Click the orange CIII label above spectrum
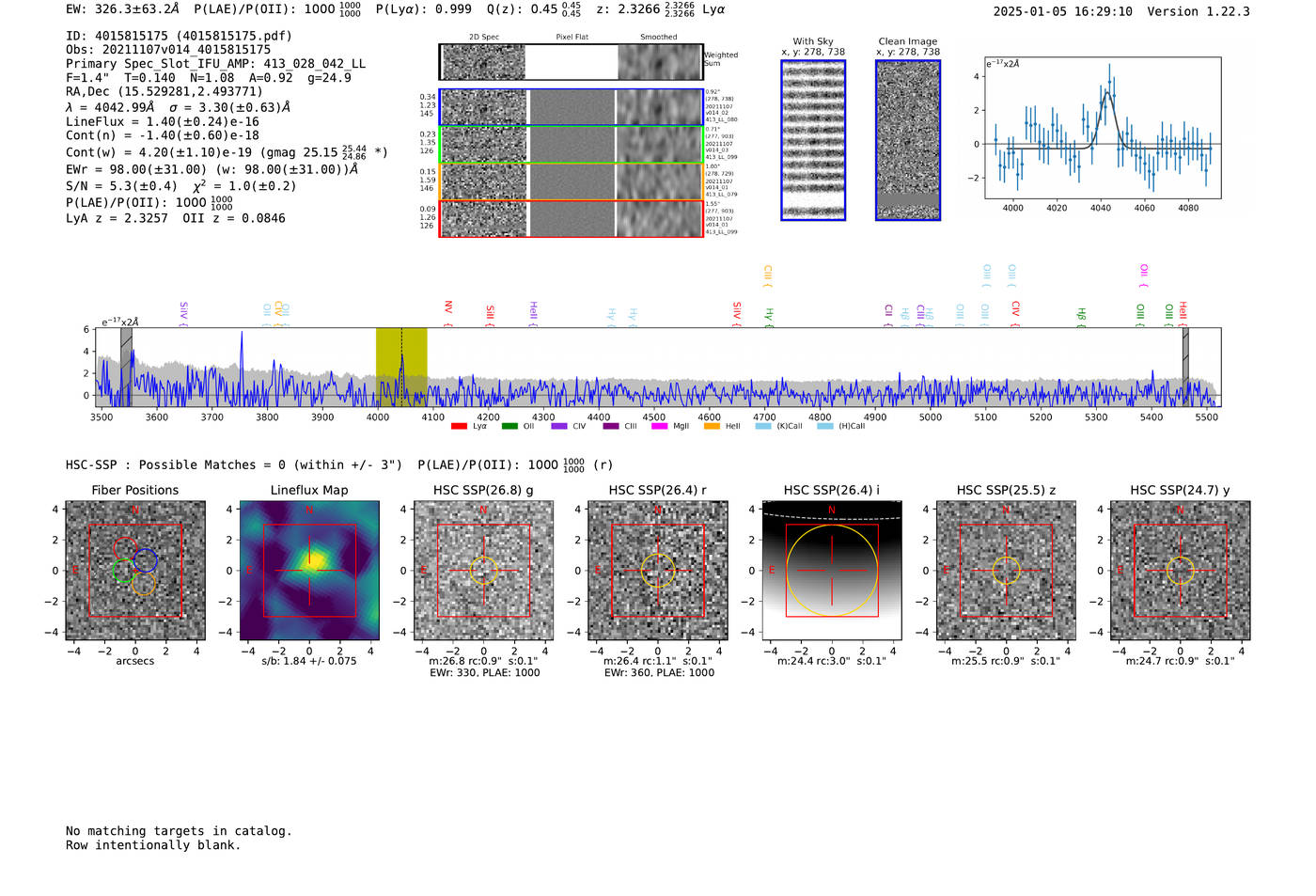 (768, 276)
